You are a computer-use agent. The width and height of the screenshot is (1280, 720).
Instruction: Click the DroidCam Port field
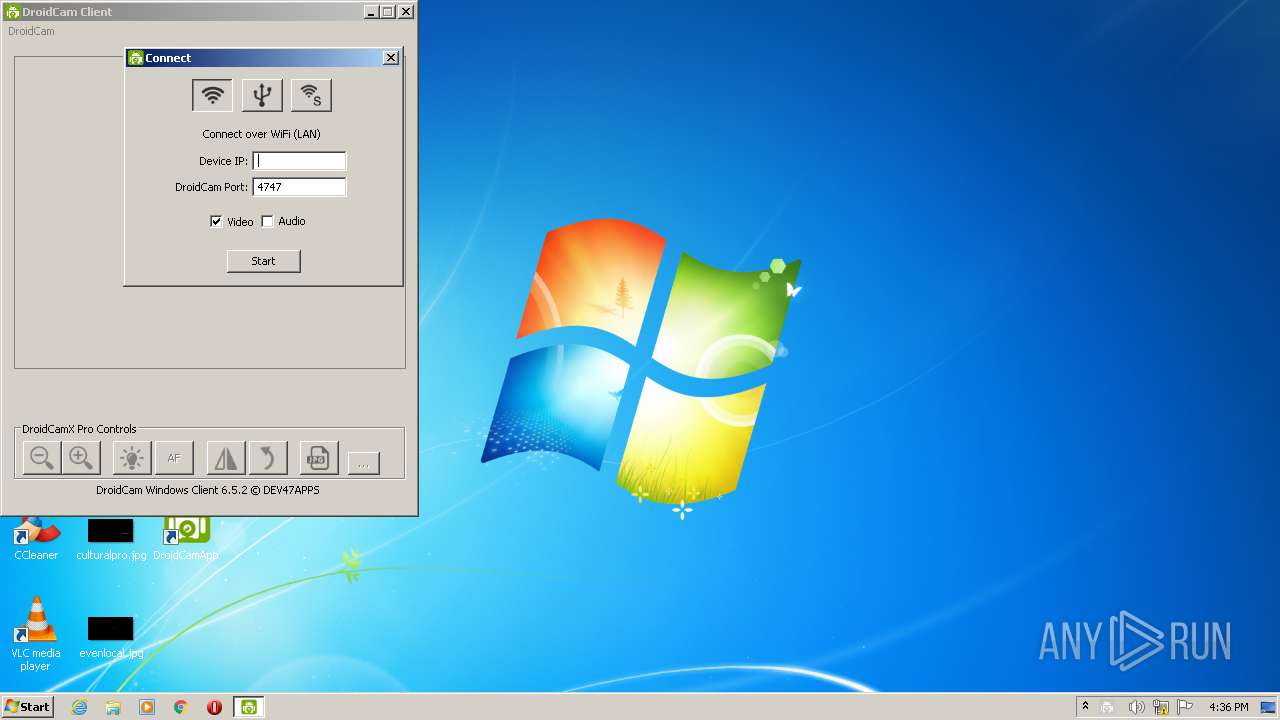coord(299,187)
